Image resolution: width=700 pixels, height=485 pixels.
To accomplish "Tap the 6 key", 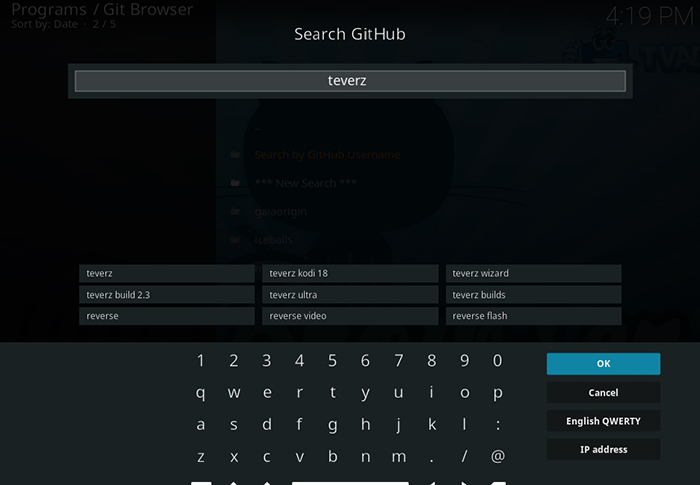I will pyautogui.click(x=366, y=360).
